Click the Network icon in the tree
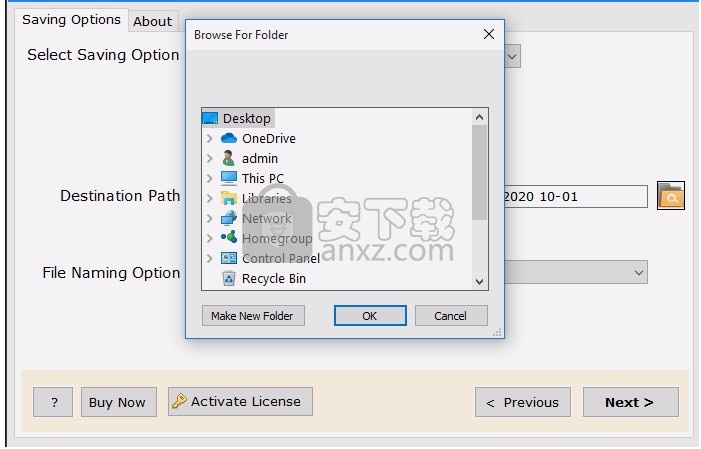 point(229,218)
